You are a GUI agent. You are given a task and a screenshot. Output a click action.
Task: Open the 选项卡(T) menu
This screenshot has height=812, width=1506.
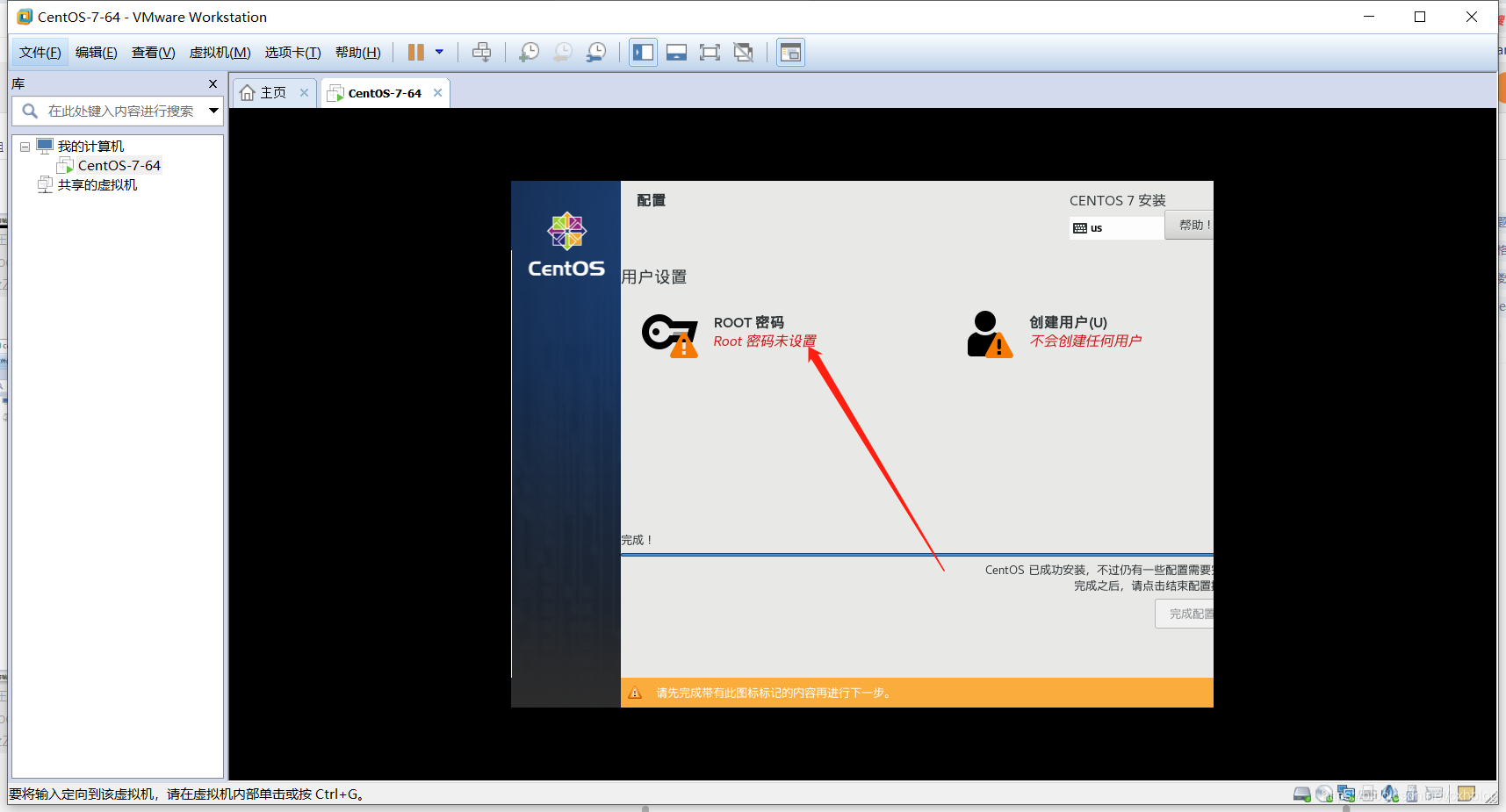click(293, 53)
